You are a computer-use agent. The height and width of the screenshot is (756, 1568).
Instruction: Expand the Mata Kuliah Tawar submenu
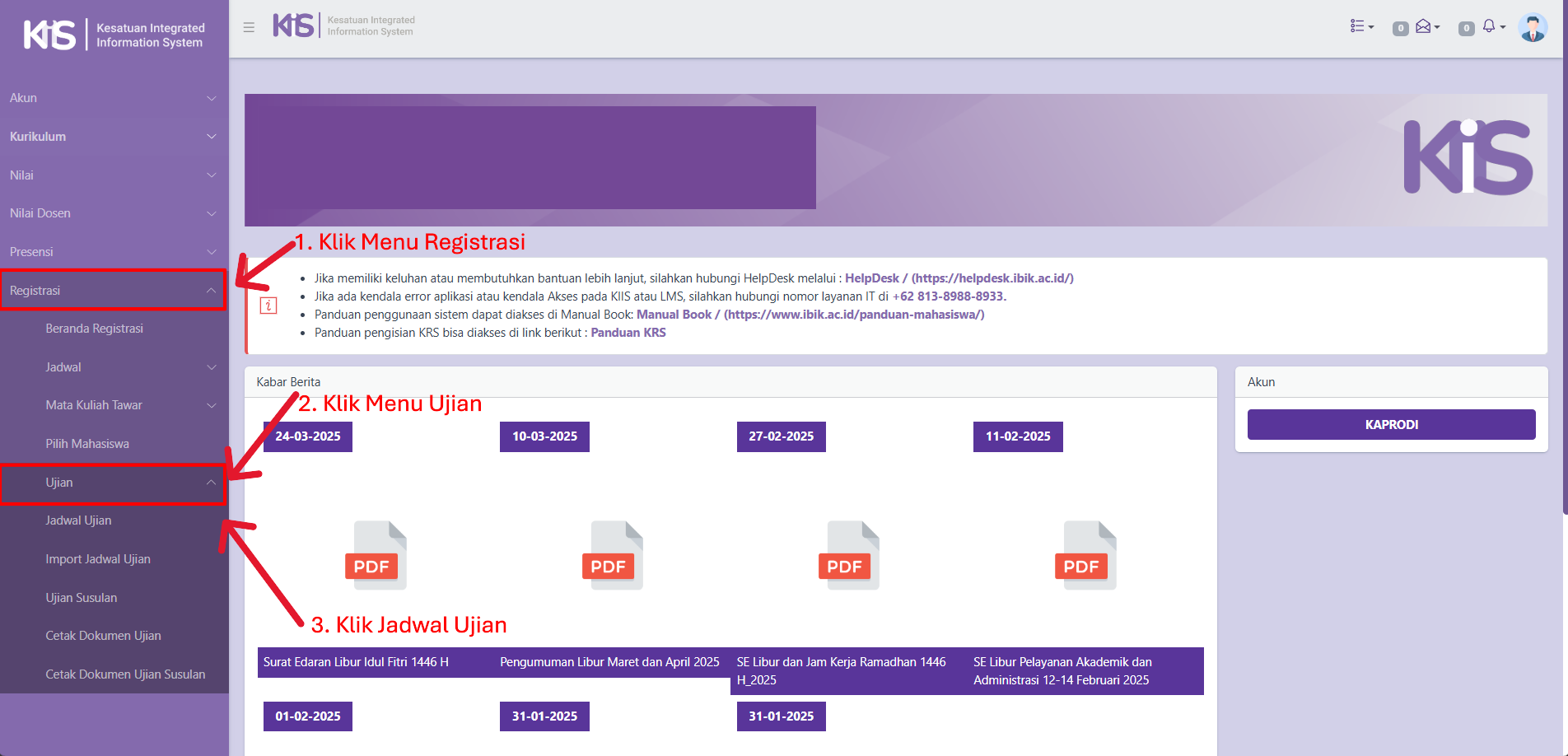(130, 405)
